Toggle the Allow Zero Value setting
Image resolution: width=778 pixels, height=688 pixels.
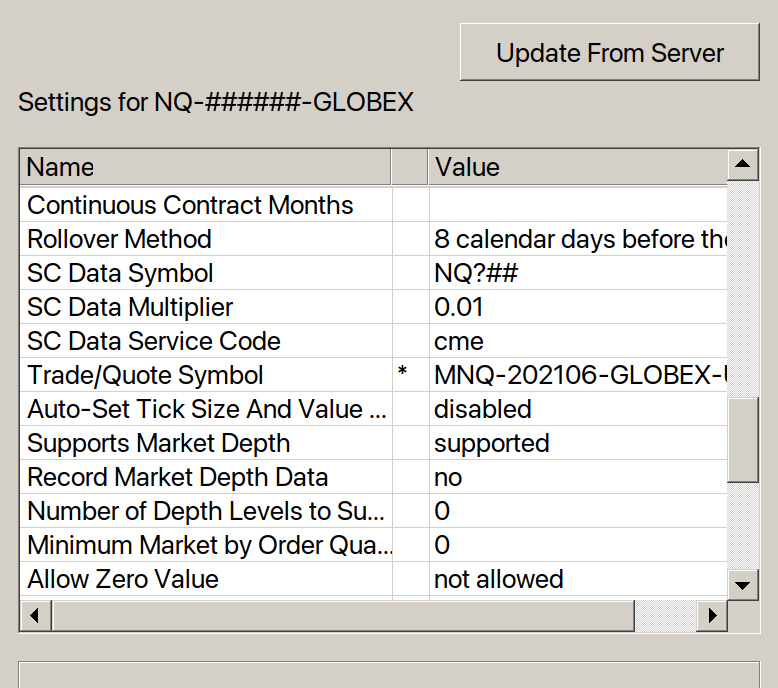point(577,579)
